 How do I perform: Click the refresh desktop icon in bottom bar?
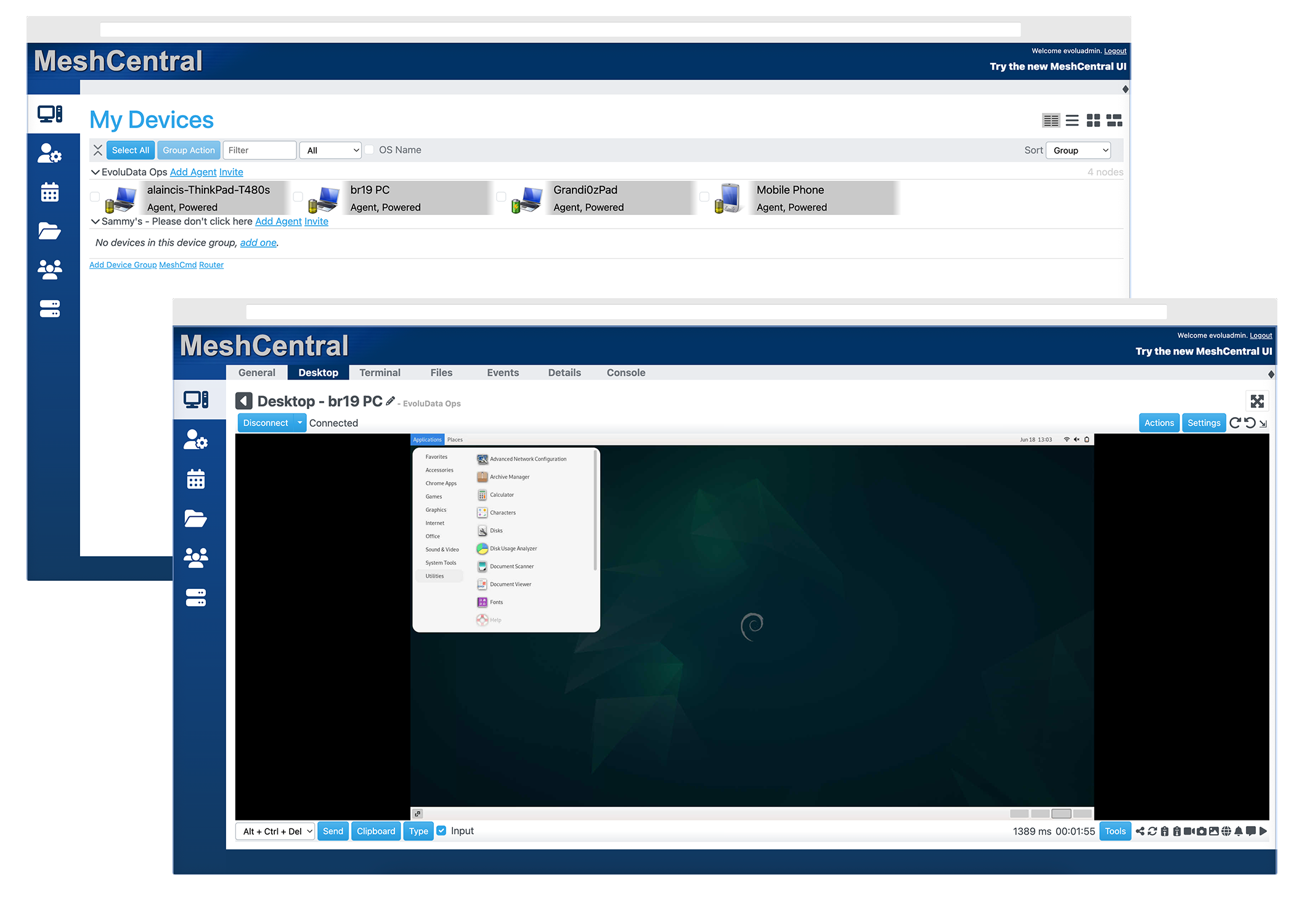coord(1152,831)
